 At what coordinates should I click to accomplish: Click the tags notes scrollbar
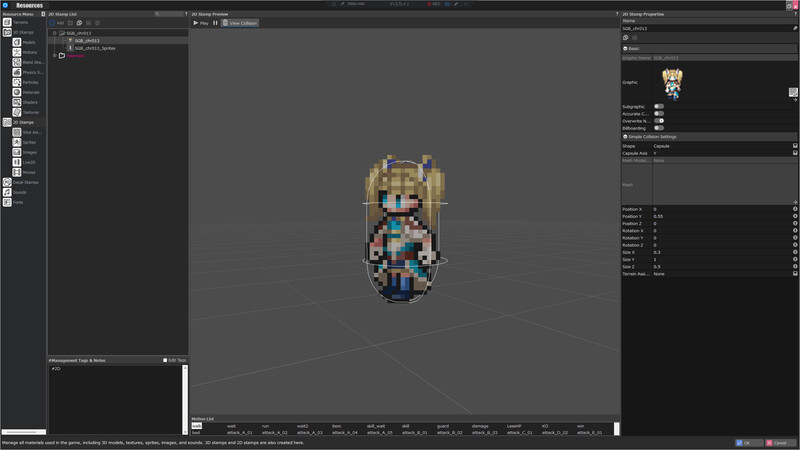185,399
